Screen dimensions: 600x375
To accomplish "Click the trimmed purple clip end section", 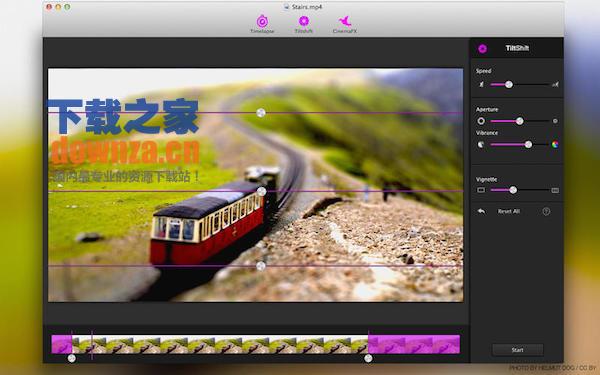I will [414, 344].
